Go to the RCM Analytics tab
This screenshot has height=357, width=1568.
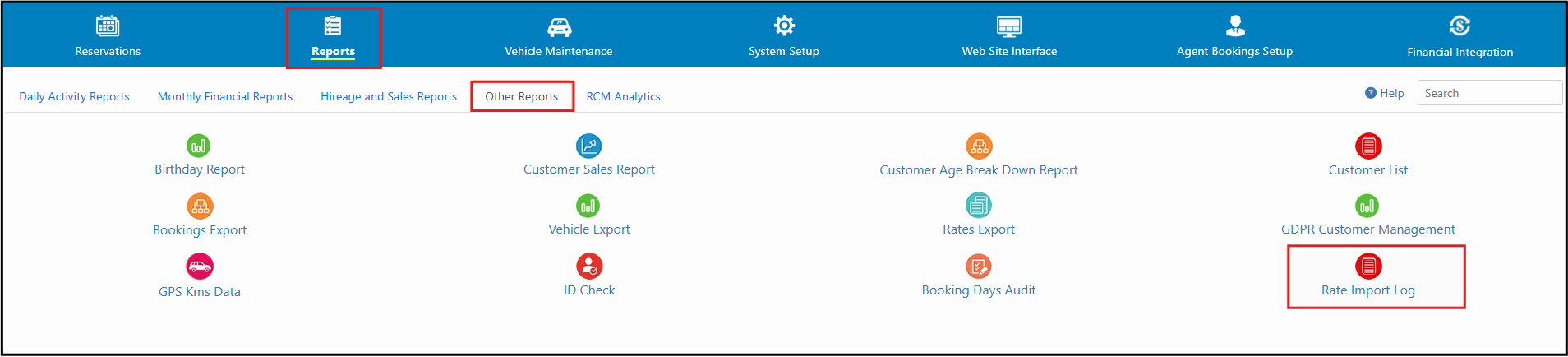(623, 96)
